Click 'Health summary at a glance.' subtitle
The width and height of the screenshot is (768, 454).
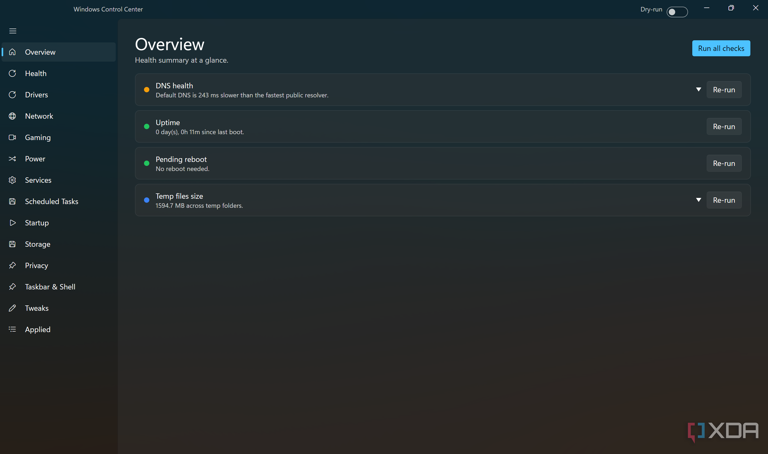tap(181, 60)
